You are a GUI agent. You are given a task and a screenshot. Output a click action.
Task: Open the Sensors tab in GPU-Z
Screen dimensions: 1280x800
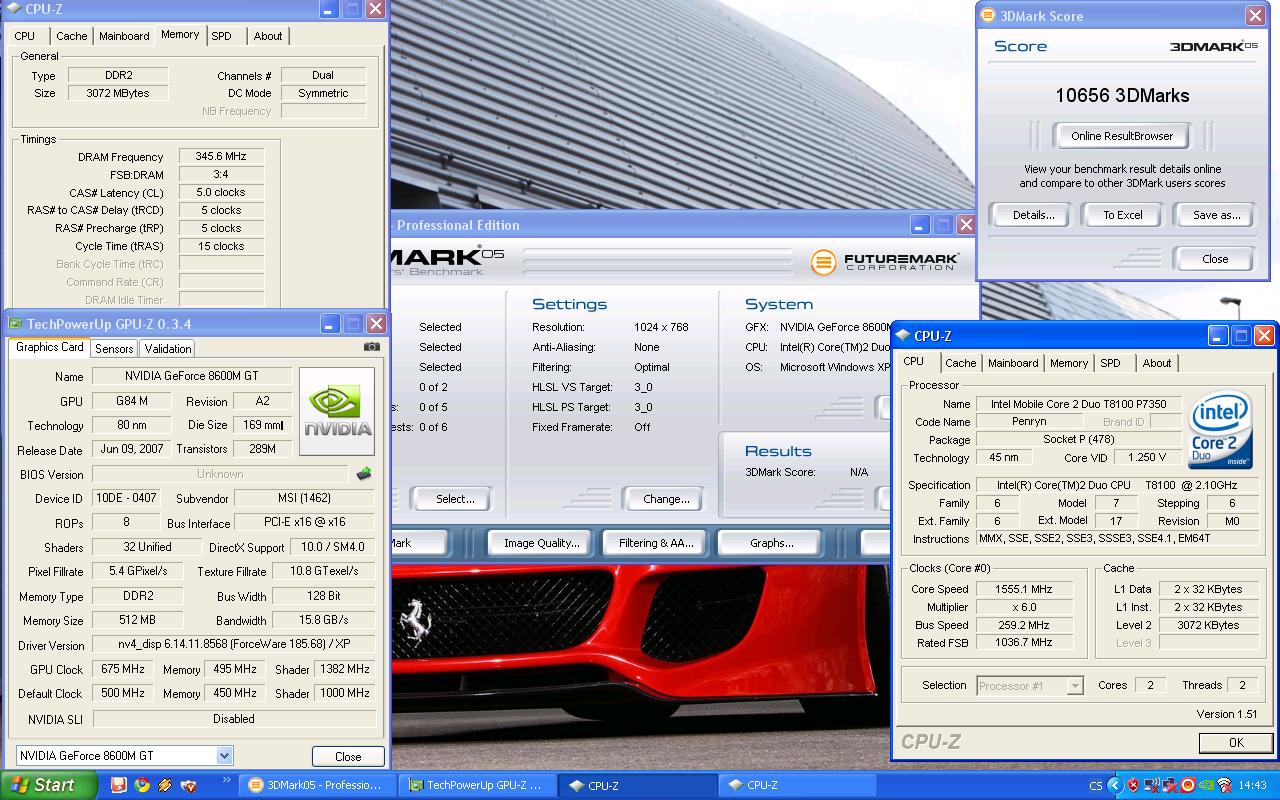click(114, 349)
